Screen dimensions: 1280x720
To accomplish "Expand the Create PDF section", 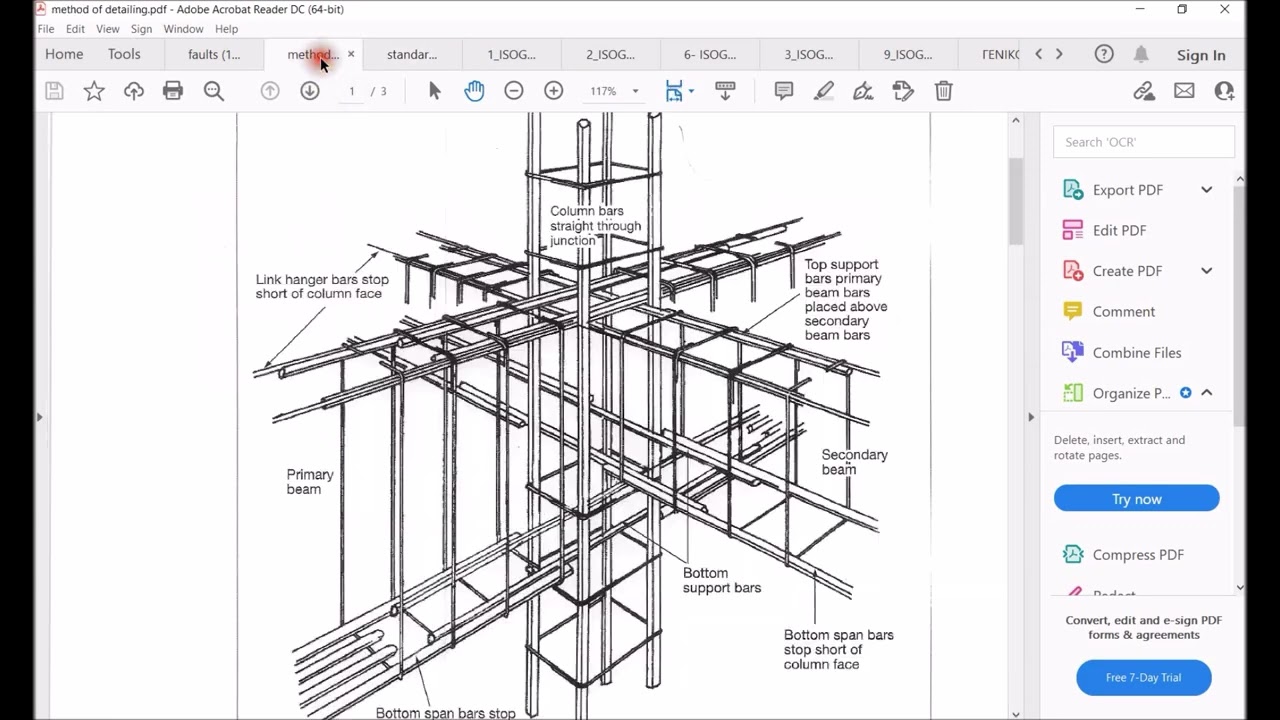I will (x=1207, y=271).
